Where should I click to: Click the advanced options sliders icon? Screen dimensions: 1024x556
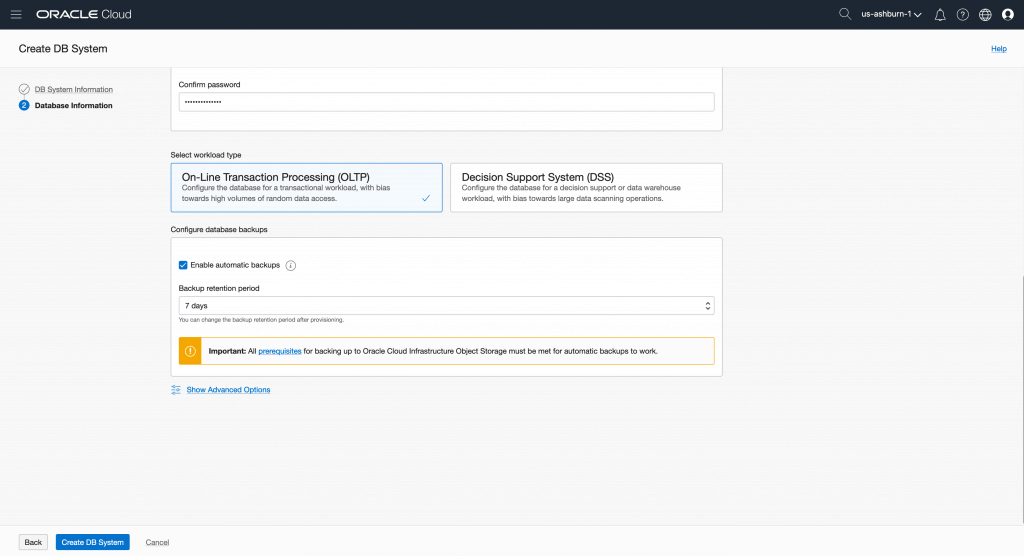(176, 390)
